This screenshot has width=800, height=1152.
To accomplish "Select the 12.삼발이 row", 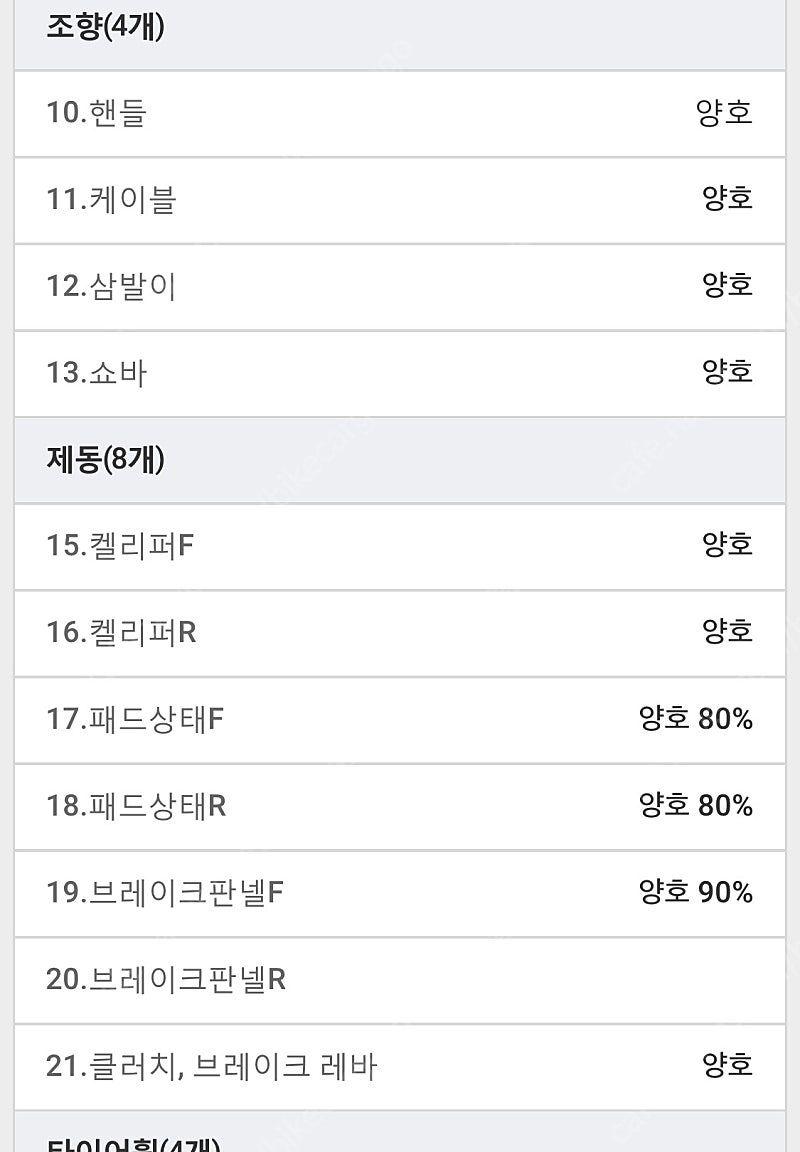I will point(400,287).
